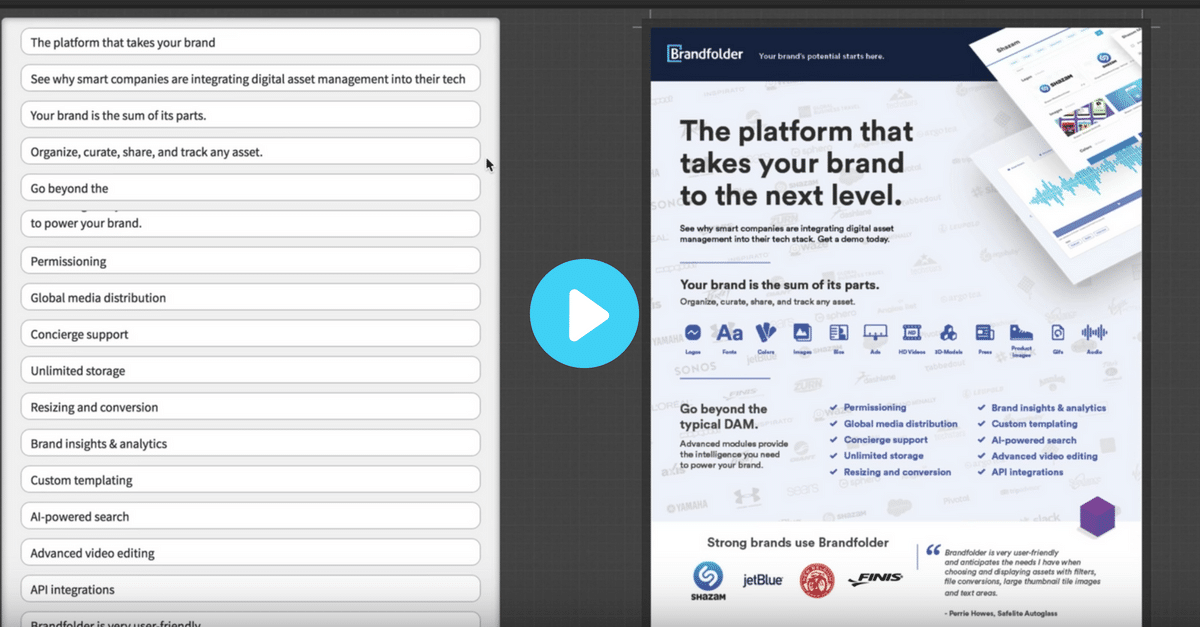This screenshot has height=627, width=1200.
Task: Click 'Advanced video editing' in the flyer checklist
Action: [x=1044, y=456]
